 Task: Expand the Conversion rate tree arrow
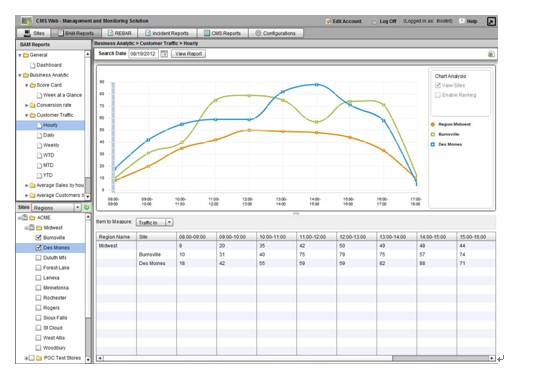[x=26, y=105]
